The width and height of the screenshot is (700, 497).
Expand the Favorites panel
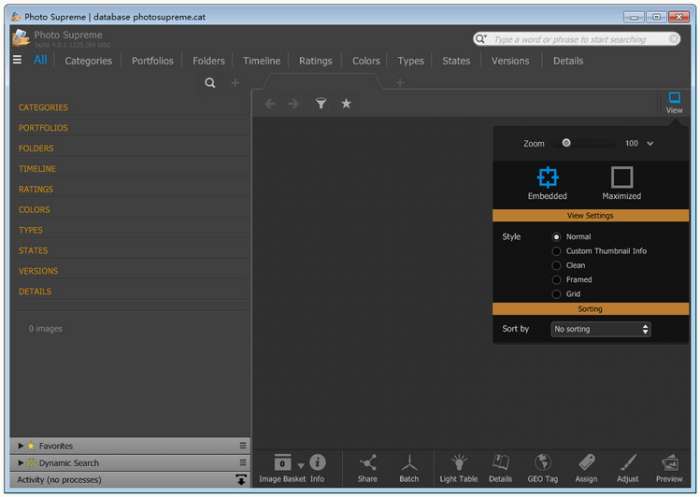pos(21,446)
